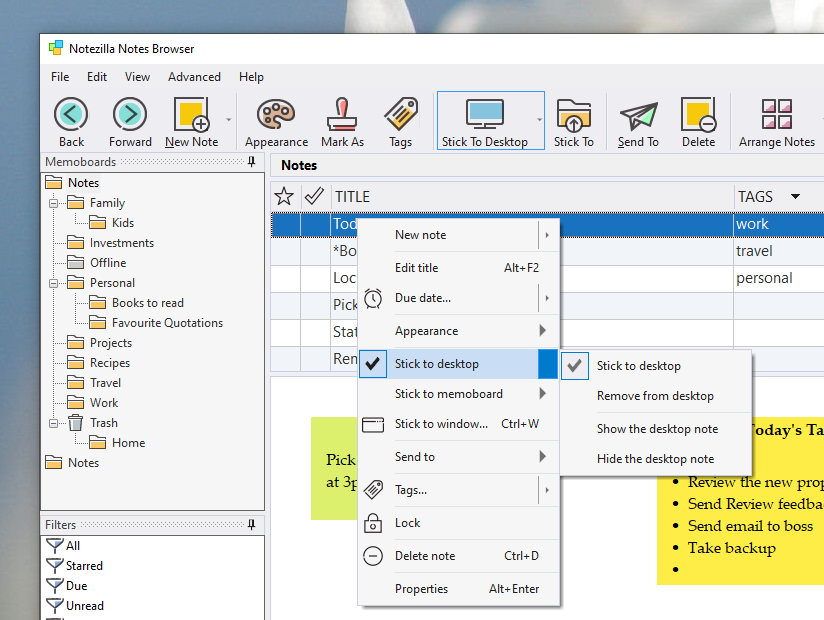Select the All filter

coord(63,545)
